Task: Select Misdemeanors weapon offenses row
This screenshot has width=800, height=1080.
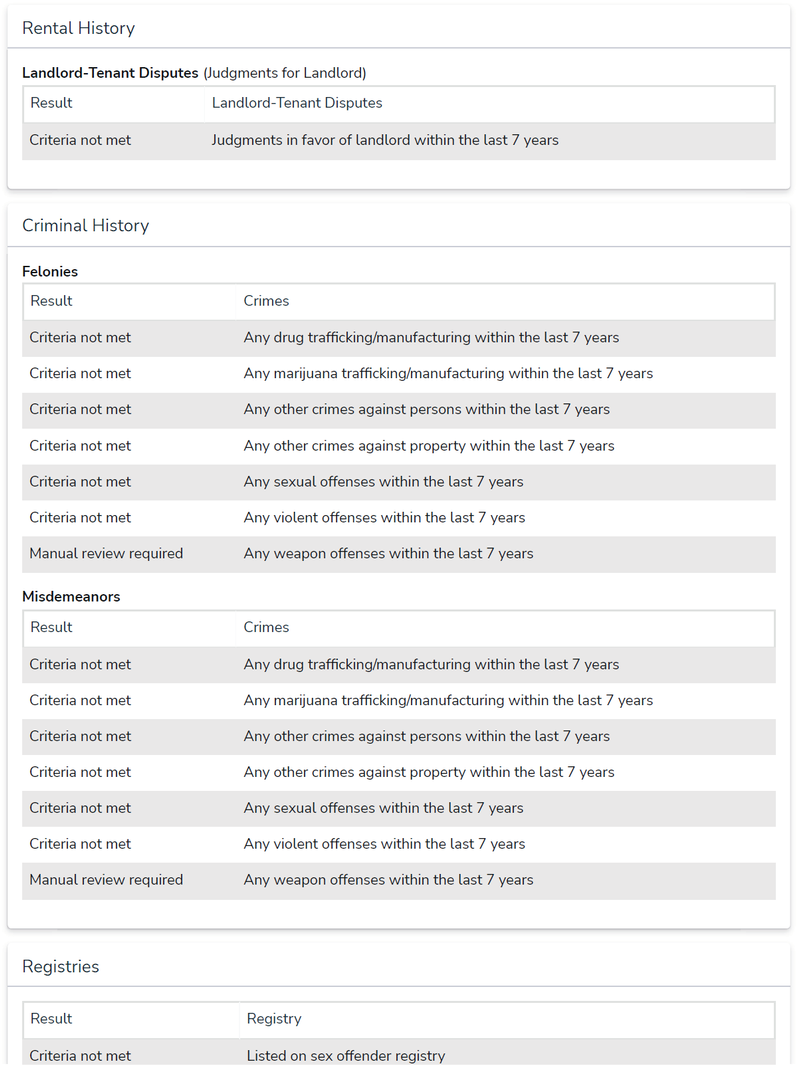Action: click(x=399, y=880)
